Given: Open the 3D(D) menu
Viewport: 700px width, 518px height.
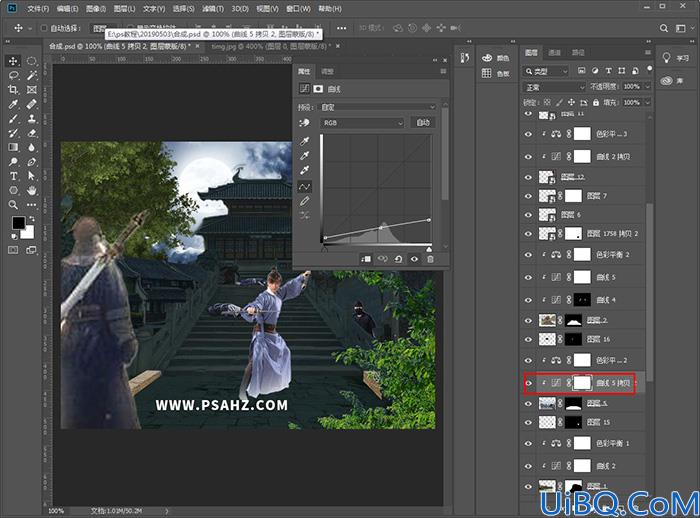Looking at the screenshot, I should click(x=240, y=8).
